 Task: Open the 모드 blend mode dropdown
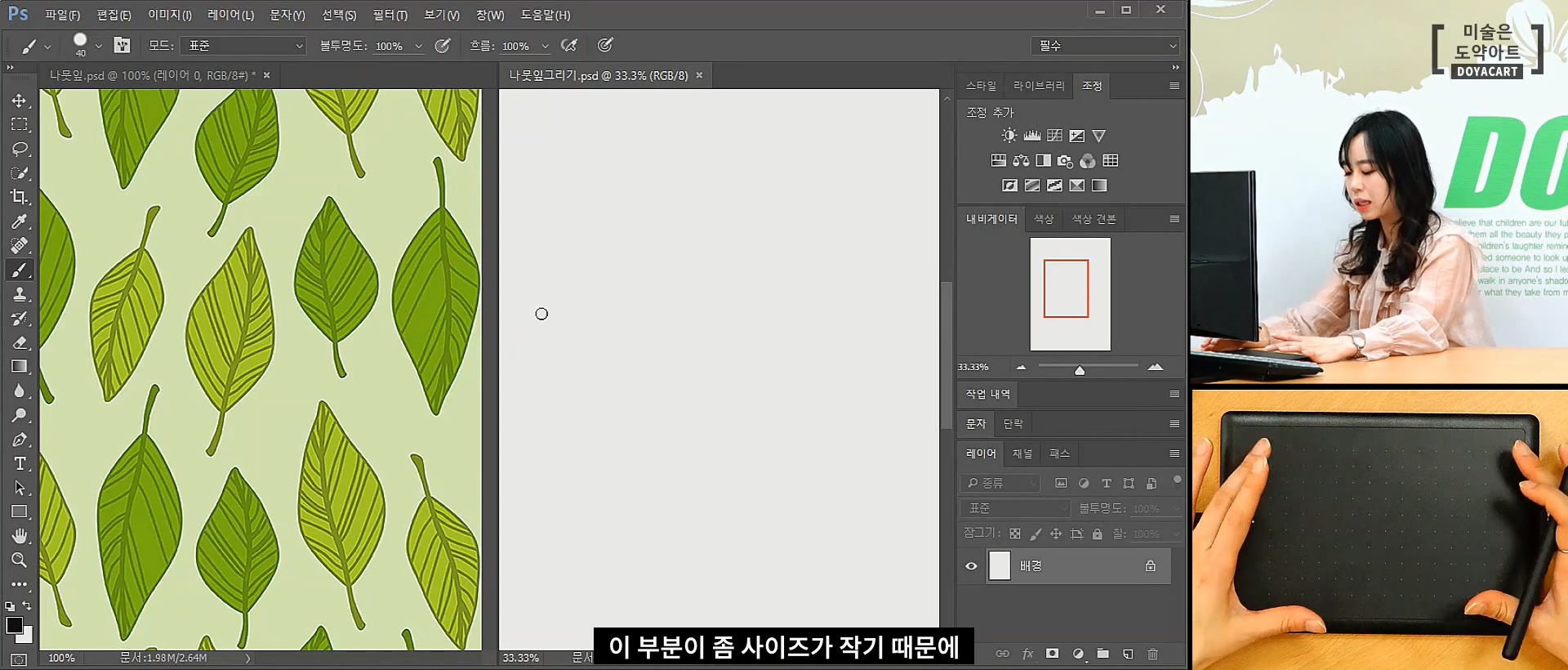243,46
